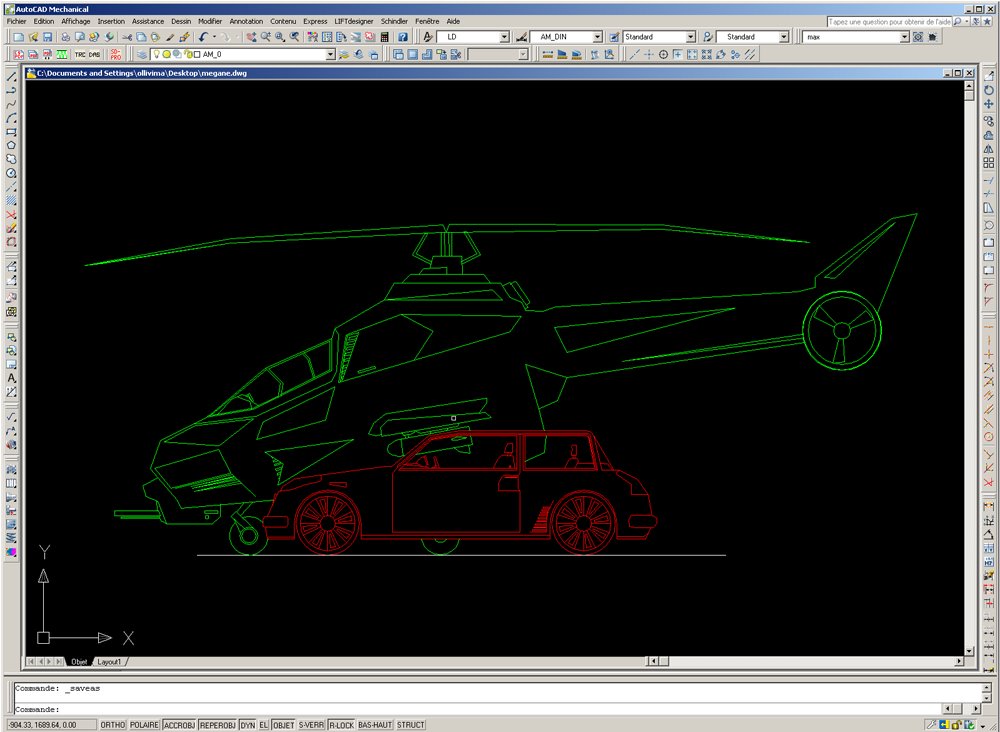Toggle BAS-HAUT in the status bar
The width and height of the screenshot is (1000, 732).
(375, 725)
